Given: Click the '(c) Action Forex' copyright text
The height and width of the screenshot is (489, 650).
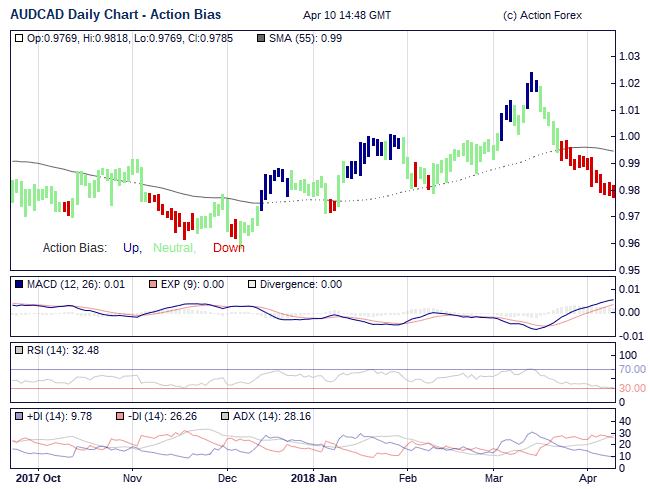Looking at the screenshot, I should (545, 15).
